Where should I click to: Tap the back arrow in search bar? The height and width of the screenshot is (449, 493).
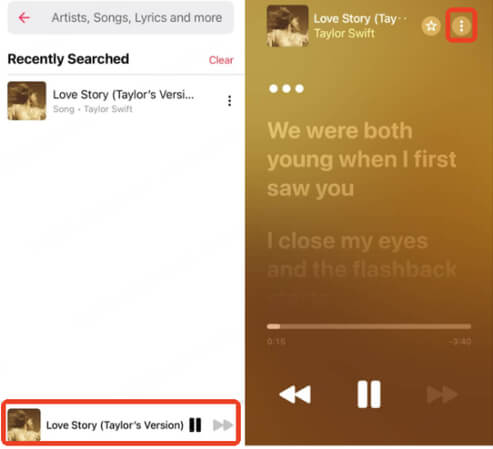24,17
